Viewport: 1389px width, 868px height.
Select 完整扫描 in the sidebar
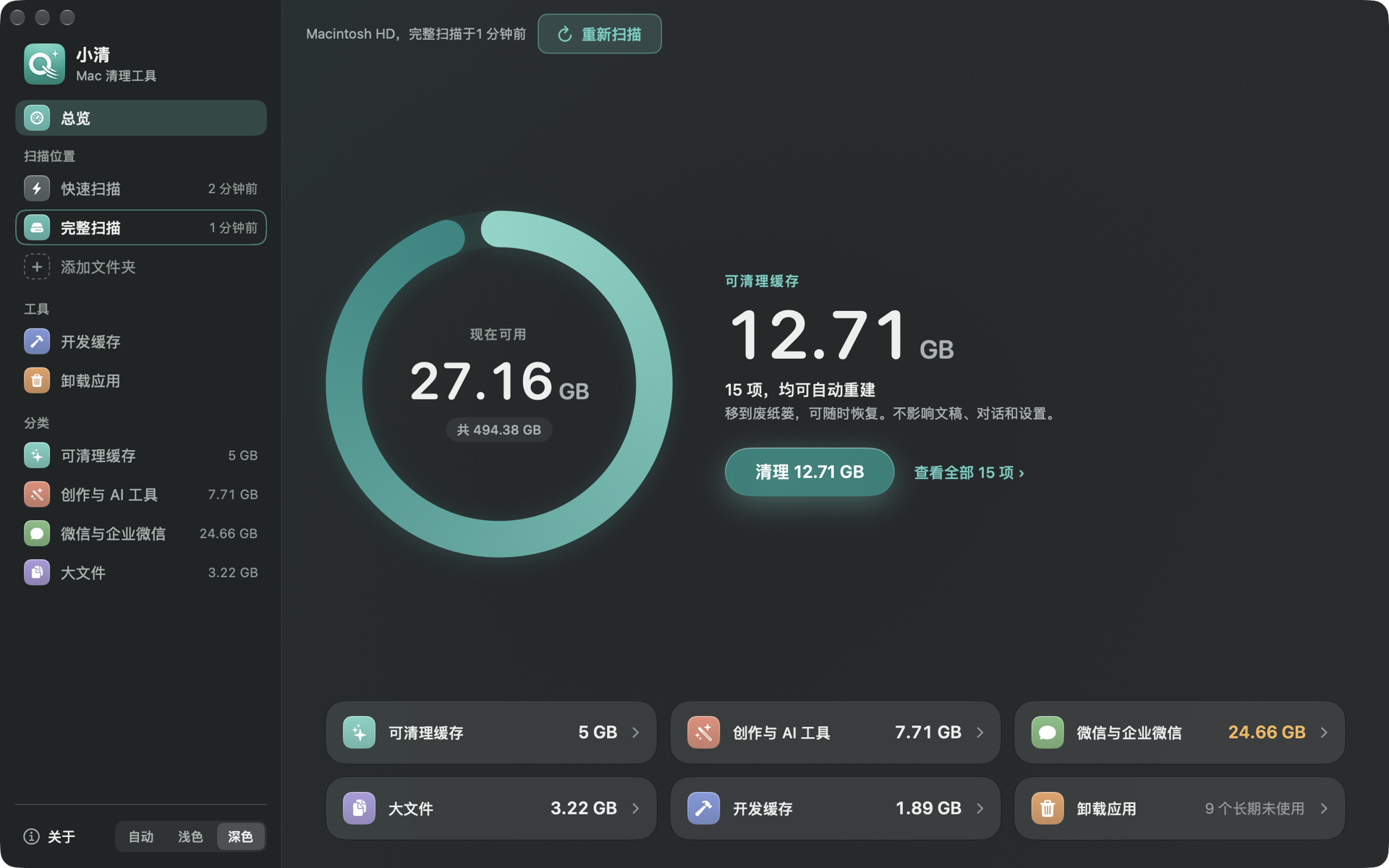click(141, 228)
